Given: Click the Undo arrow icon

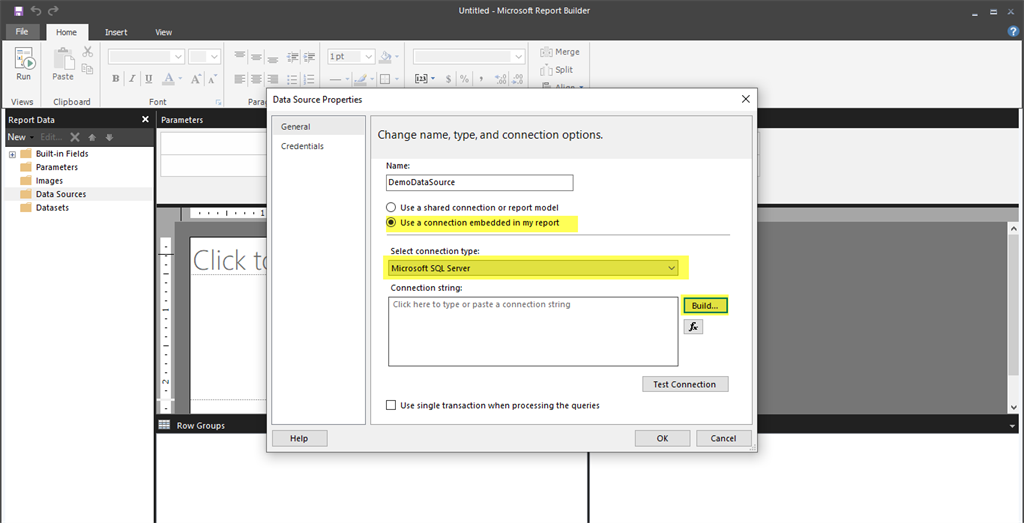Looking at the screenshot, I should [37, 10].
